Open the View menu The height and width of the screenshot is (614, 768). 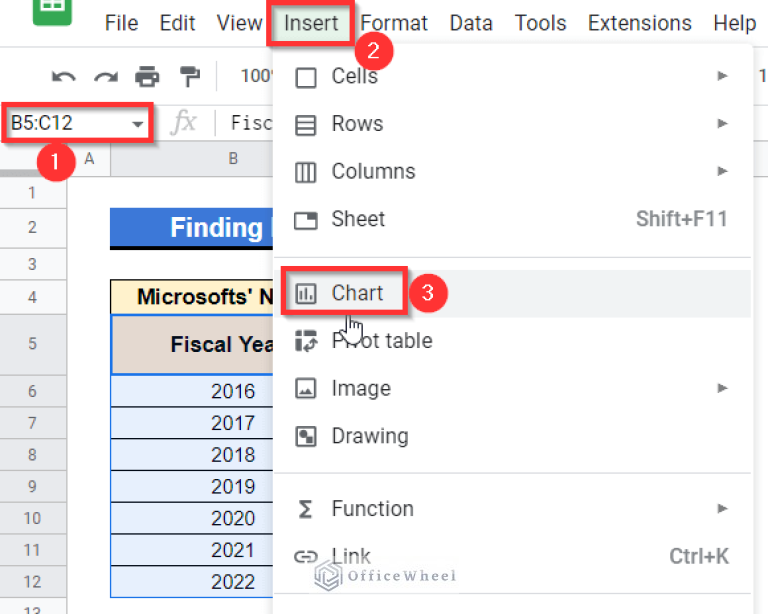point(239,23)
